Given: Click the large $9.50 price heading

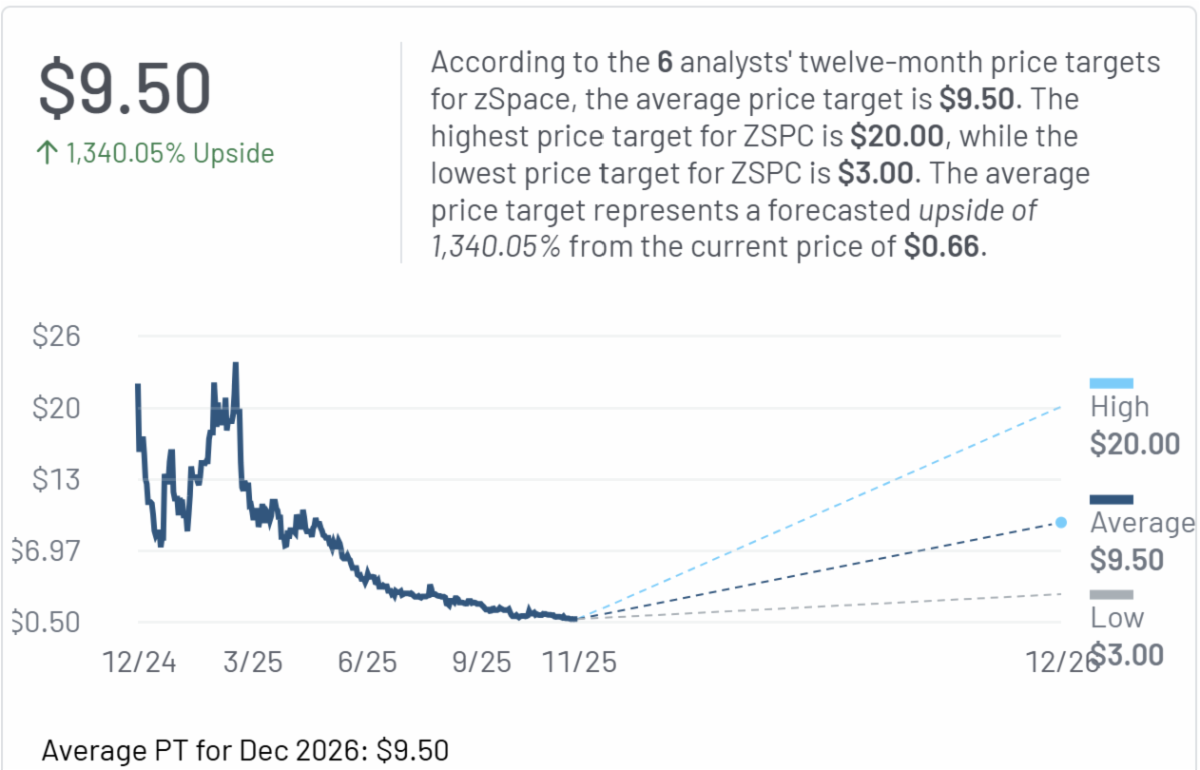Looking at the screenshot, I should point(125,87).
